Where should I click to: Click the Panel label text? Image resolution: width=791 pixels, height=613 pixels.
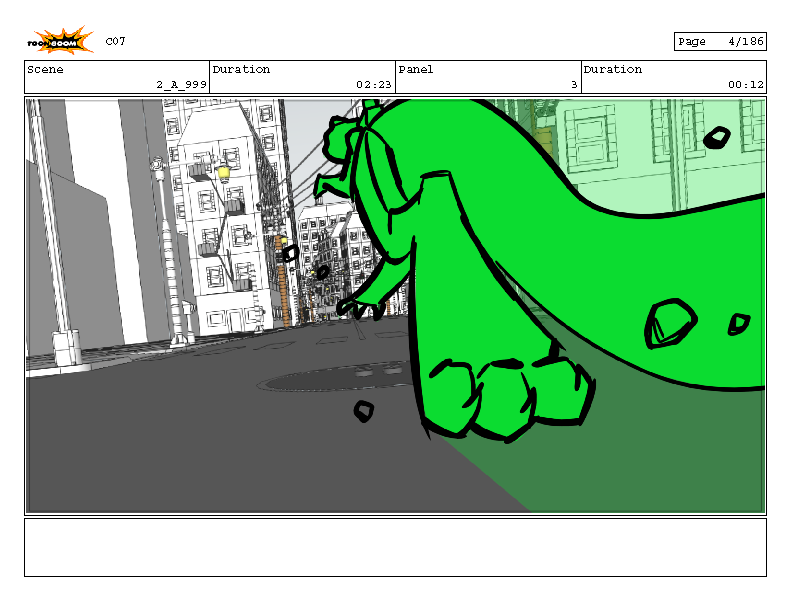tap(416, 69)
